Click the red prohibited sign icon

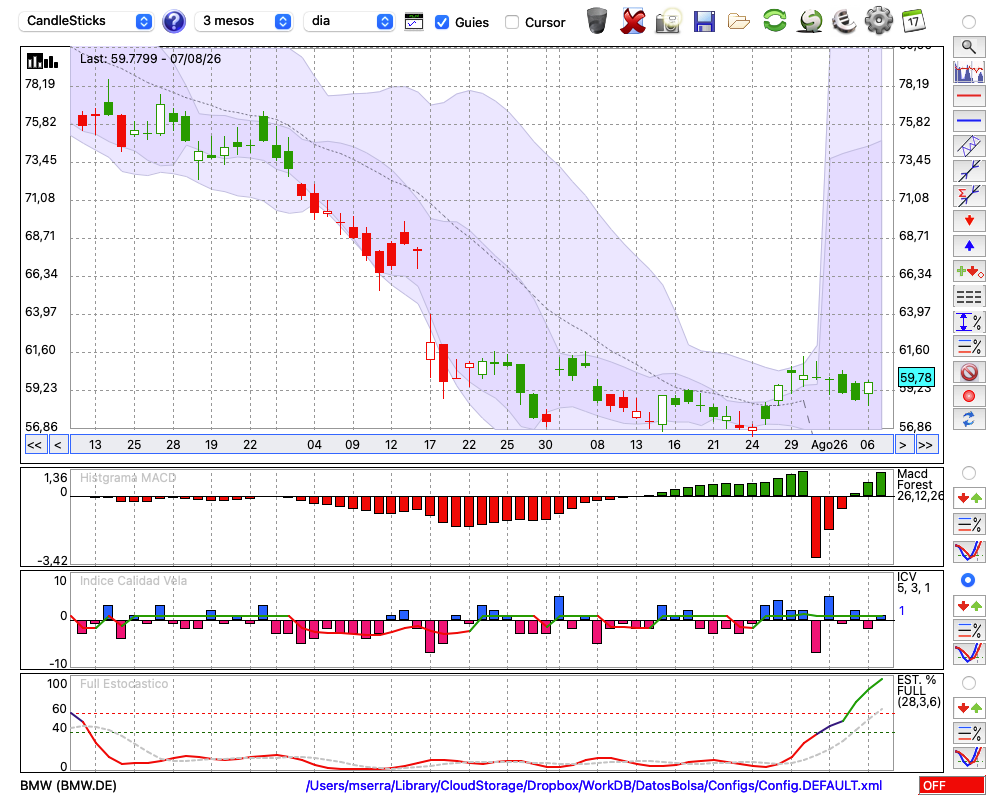[969, 372]
